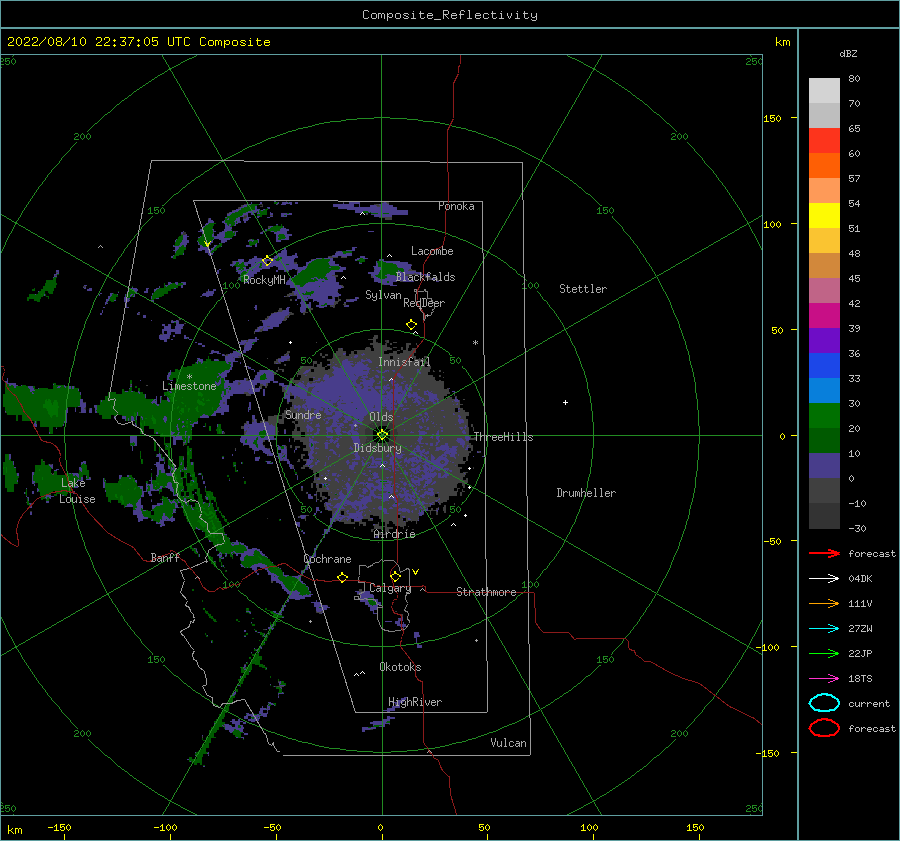Select the red forecast ellipse icon

coord(824,728)
